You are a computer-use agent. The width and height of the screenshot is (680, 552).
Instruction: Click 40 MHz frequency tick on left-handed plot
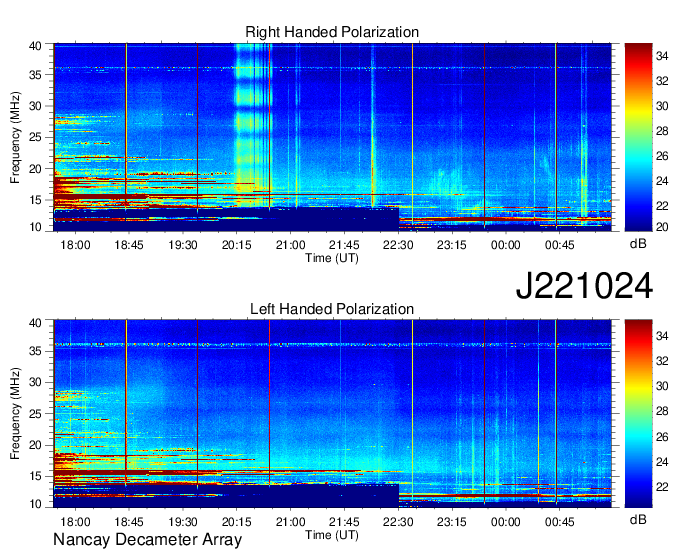coord(35,323)
